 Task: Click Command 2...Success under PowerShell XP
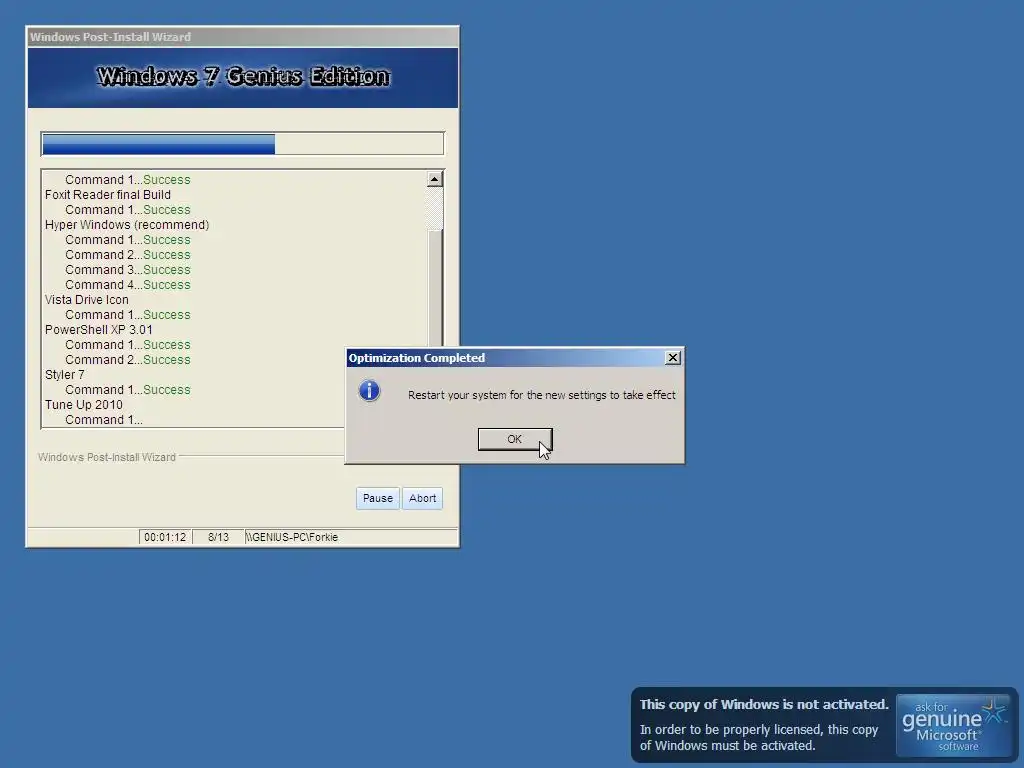127,360
